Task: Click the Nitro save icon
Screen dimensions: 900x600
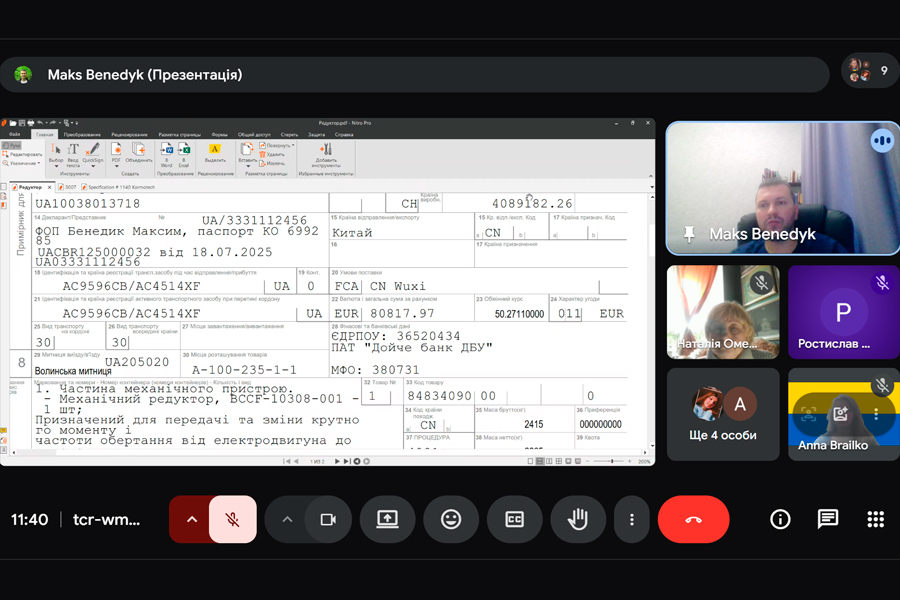Action: pyautogui.click(x=21, y=123)
